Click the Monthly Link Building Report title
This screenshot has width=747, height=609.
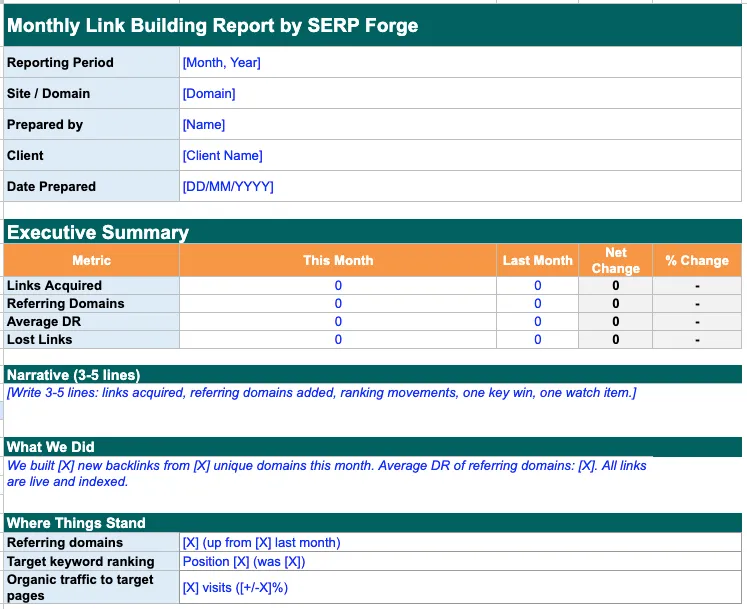point(212,25)
